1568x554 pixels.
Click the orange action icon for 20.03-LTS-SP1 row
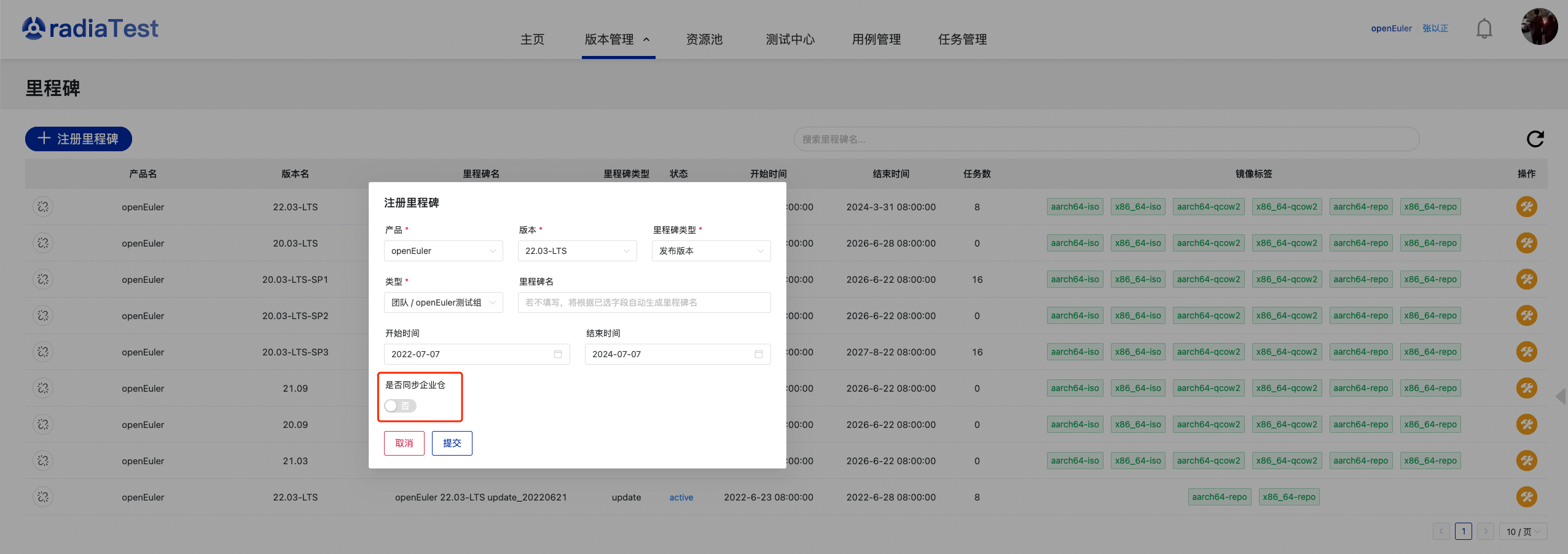pyautogui.click(x=1526, y=279)
